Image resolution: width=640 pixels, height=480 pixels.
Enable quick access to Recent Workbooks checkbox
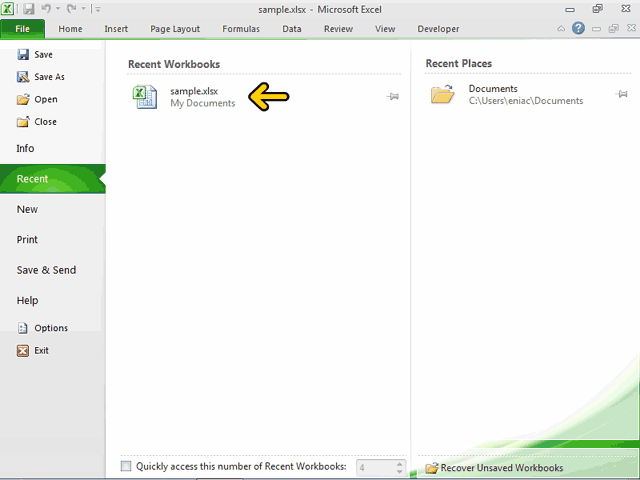click(x=126, y=466)
